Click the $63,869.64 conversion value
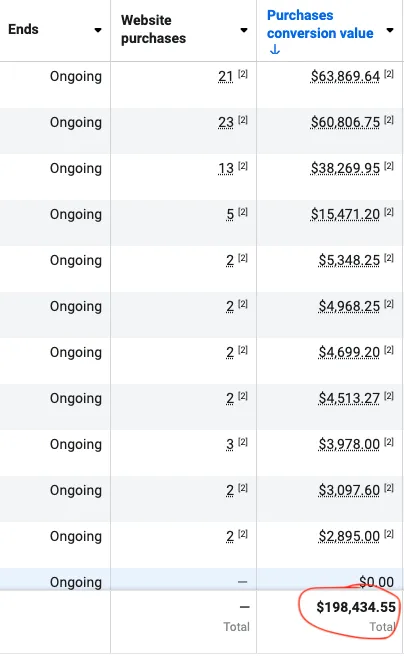 (345, 77)
